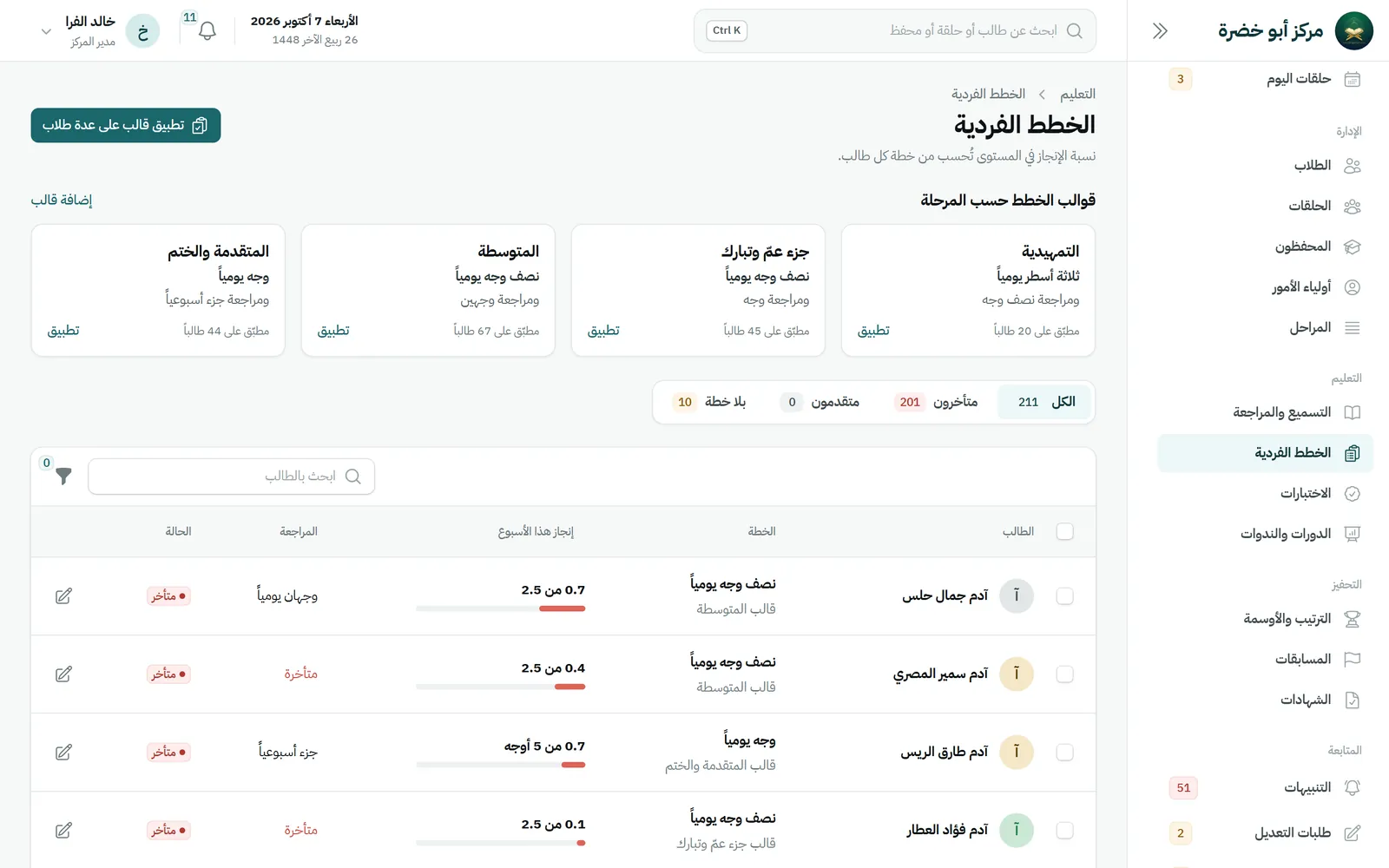Open الترتيب والأوسمة sidebar item
Screen dimensions: 1389x868
click(x=1266, y=619)
